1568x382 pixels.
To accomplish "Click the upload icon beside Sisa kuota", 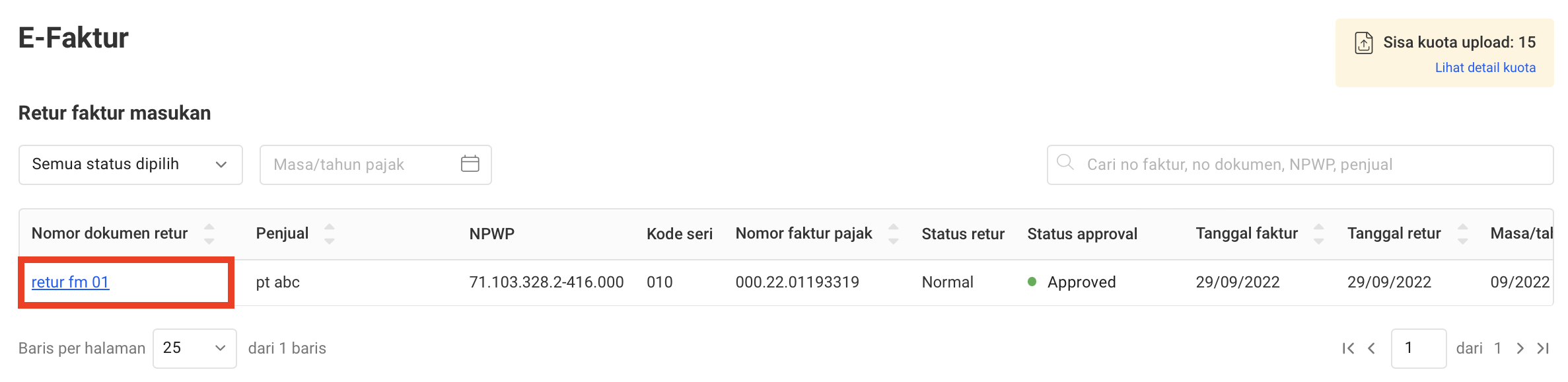I will 1363,43.
